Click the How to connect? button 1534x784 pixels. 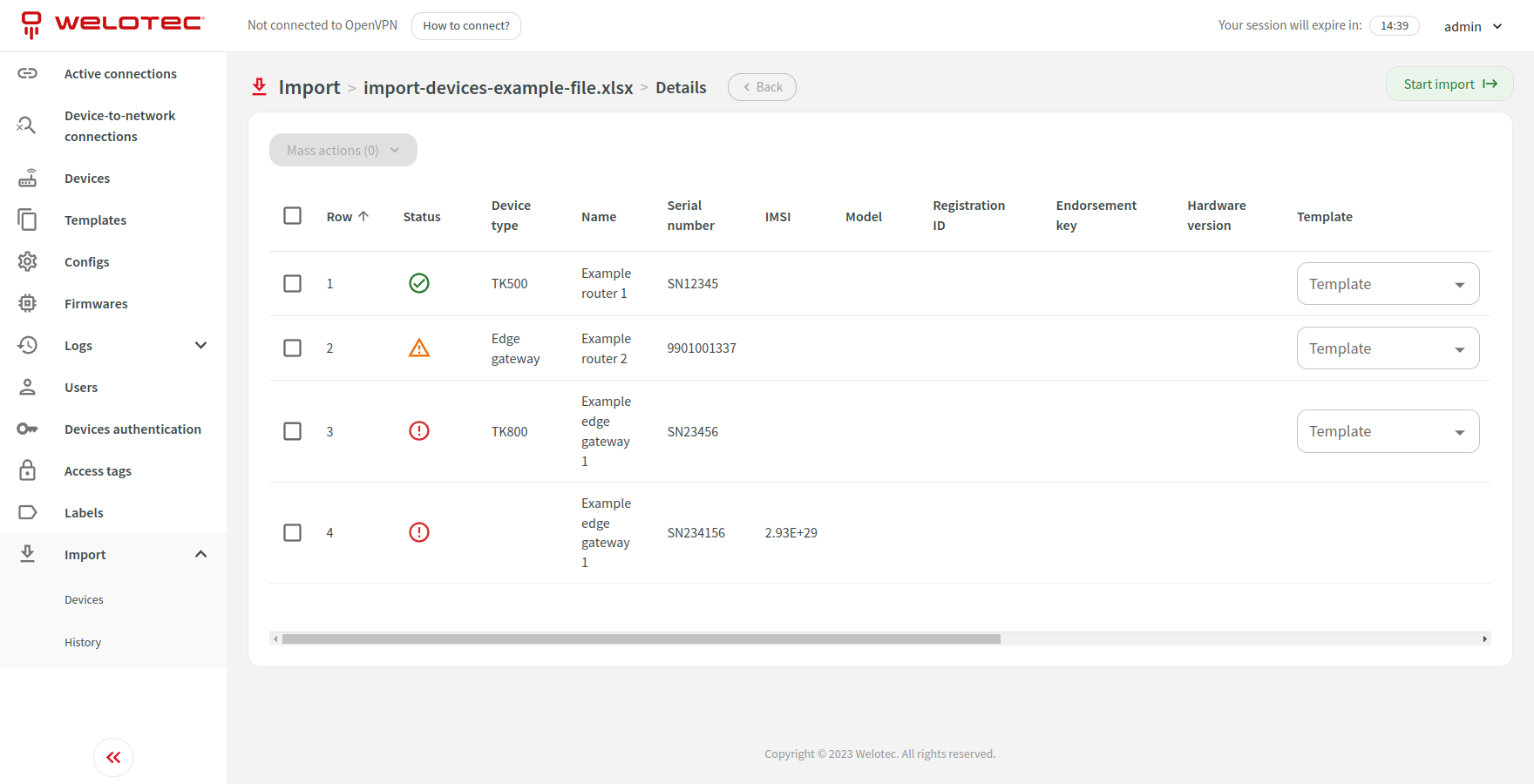coord(466,26)
